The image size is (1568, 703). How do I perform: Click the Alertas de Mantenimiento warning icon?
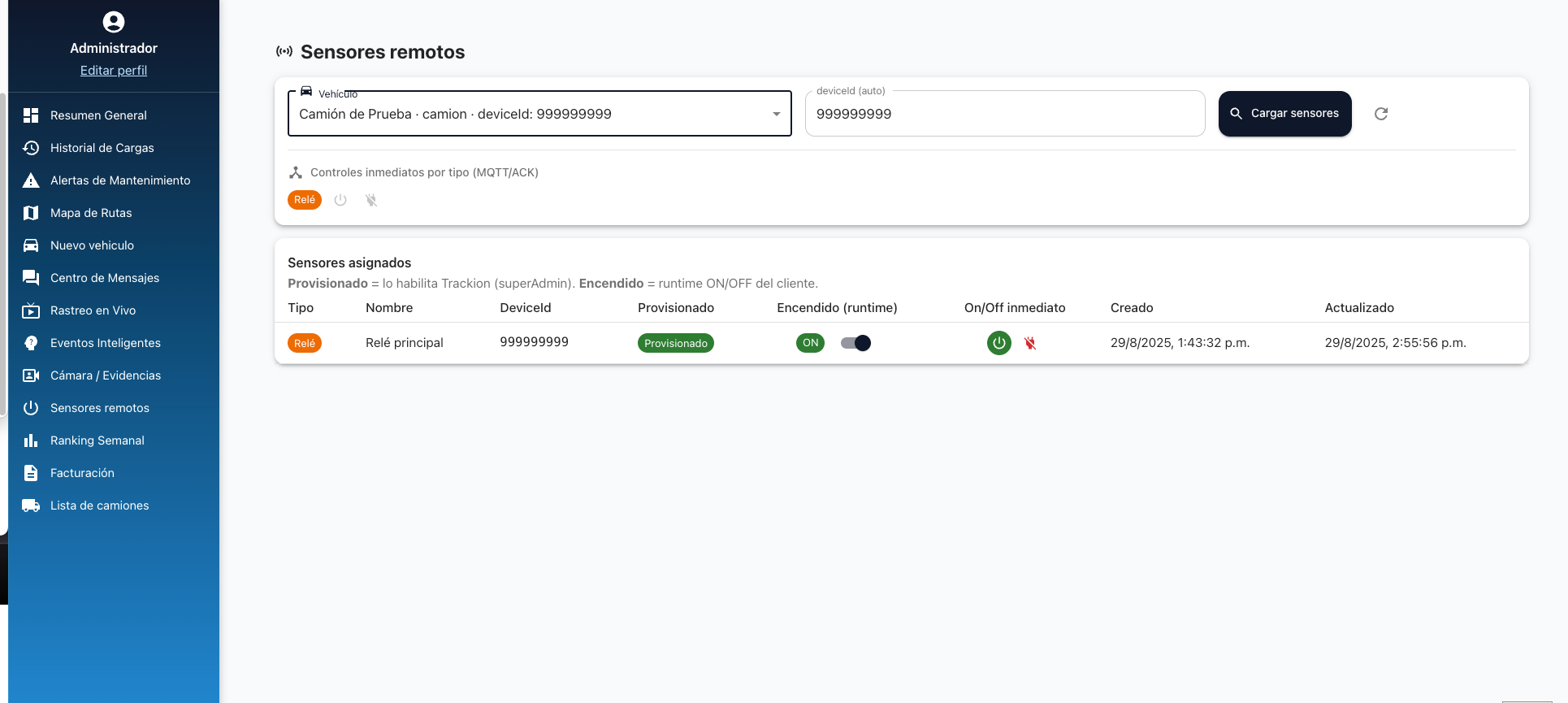click(x=31, y=180)
